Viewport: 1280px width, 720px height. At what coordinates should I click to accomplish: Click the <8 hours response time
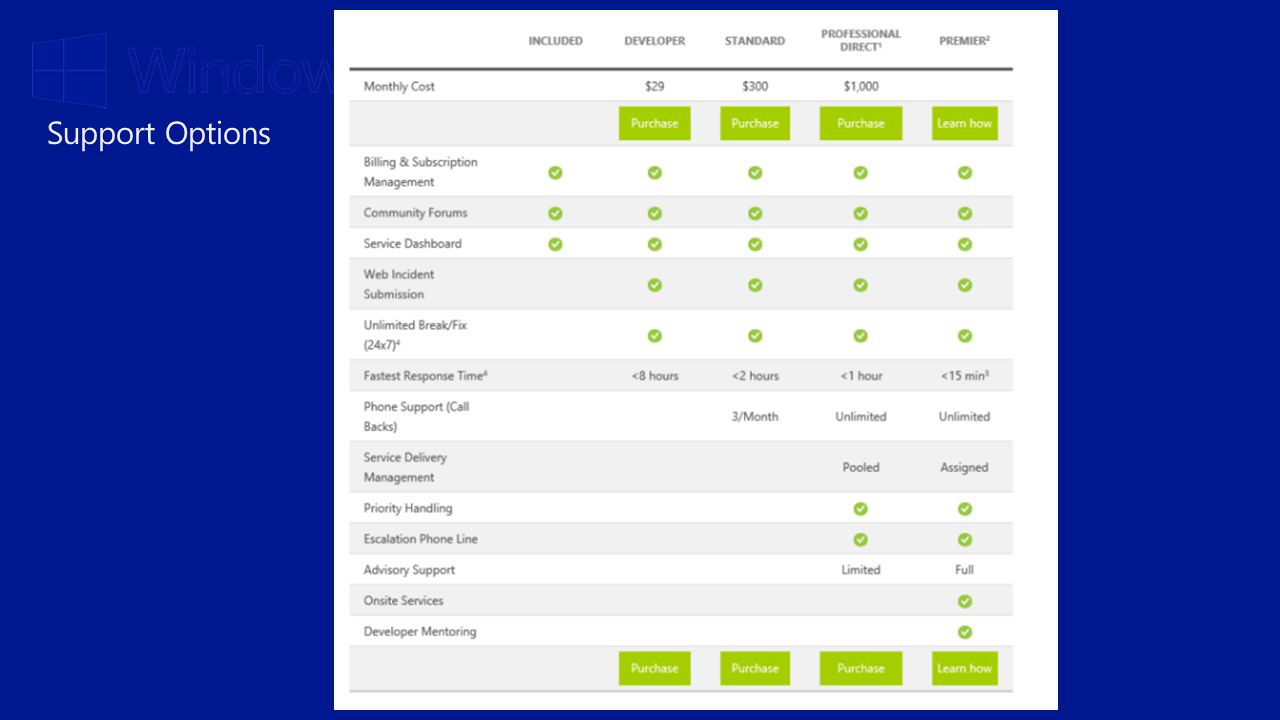654,376
